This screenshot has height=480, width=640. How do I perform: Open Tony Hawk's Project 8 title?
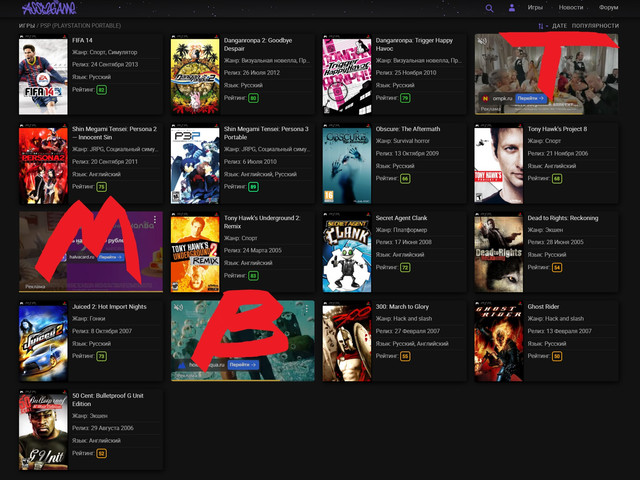(557, 129)
